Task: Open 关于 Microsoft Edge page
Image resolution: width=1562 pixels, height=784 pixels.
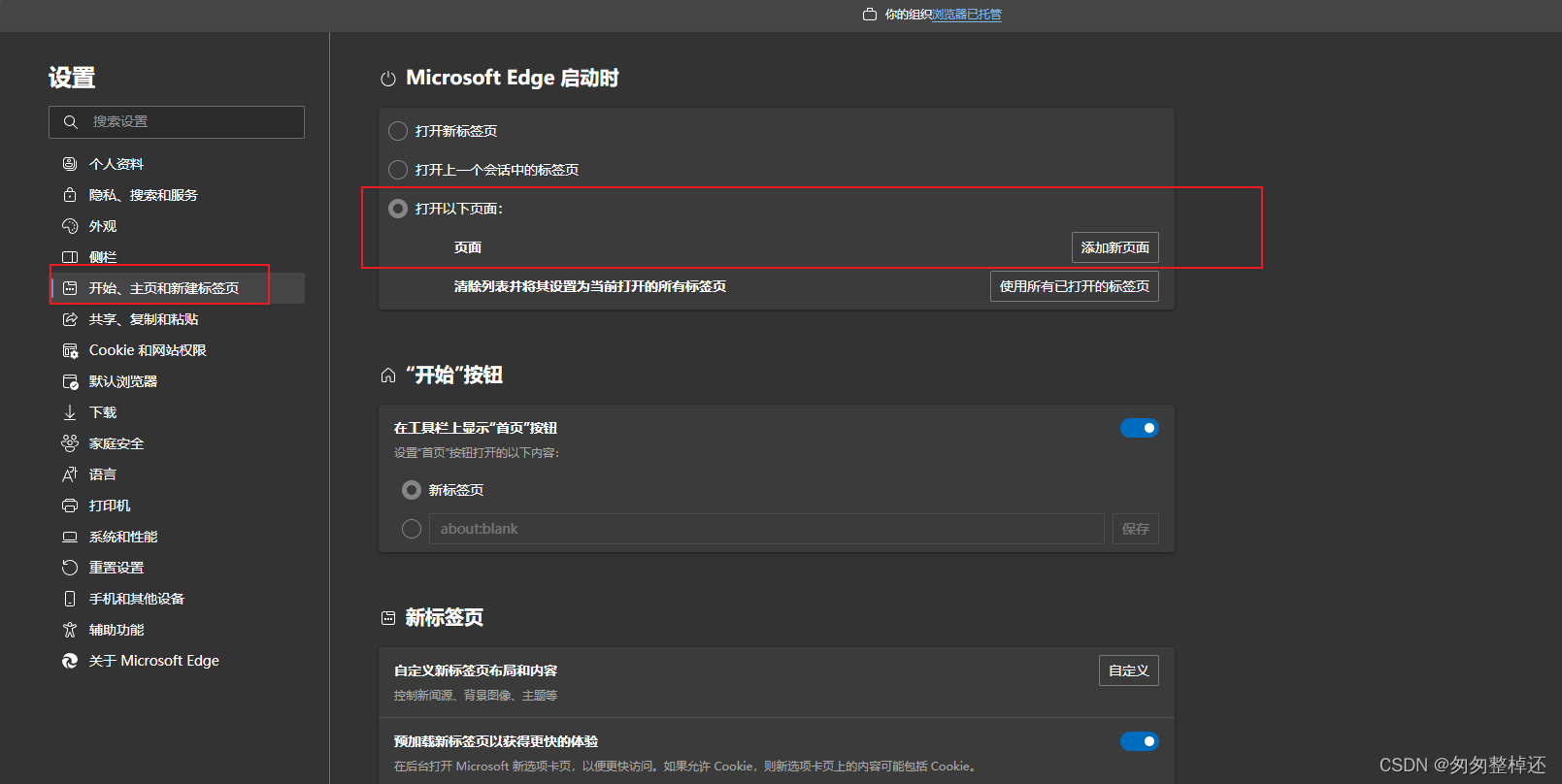Action: click(177, 661)
